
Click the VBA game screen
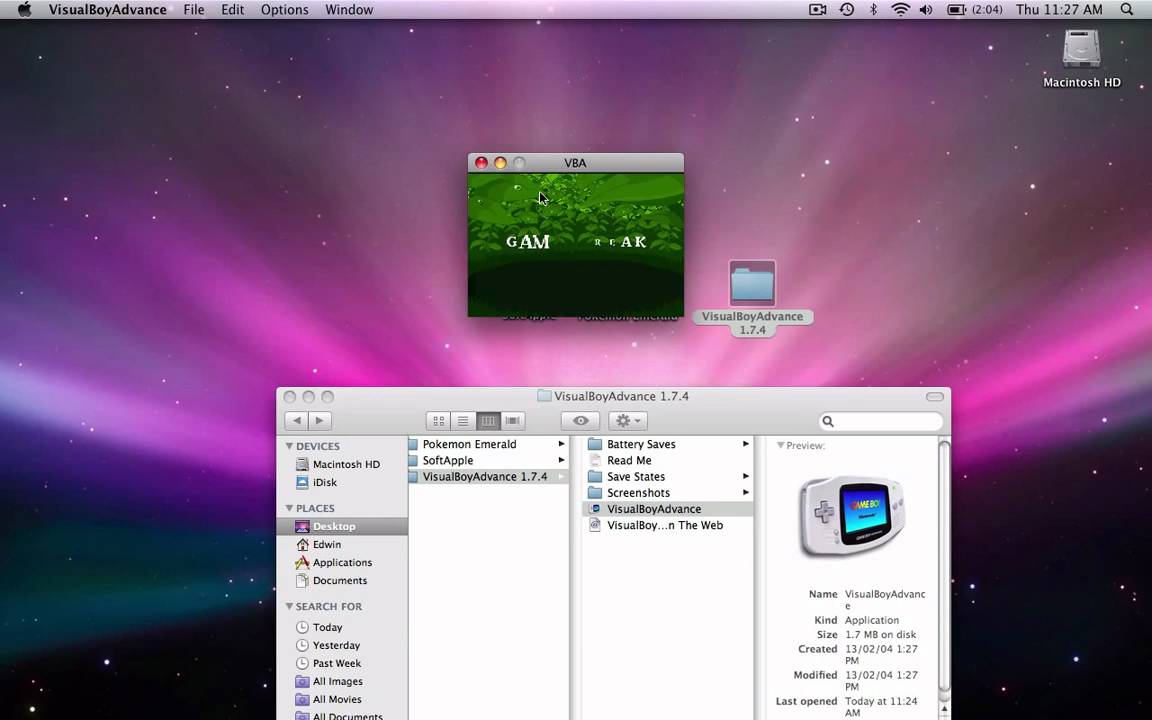pyautogui.click(x=576, y=245)
